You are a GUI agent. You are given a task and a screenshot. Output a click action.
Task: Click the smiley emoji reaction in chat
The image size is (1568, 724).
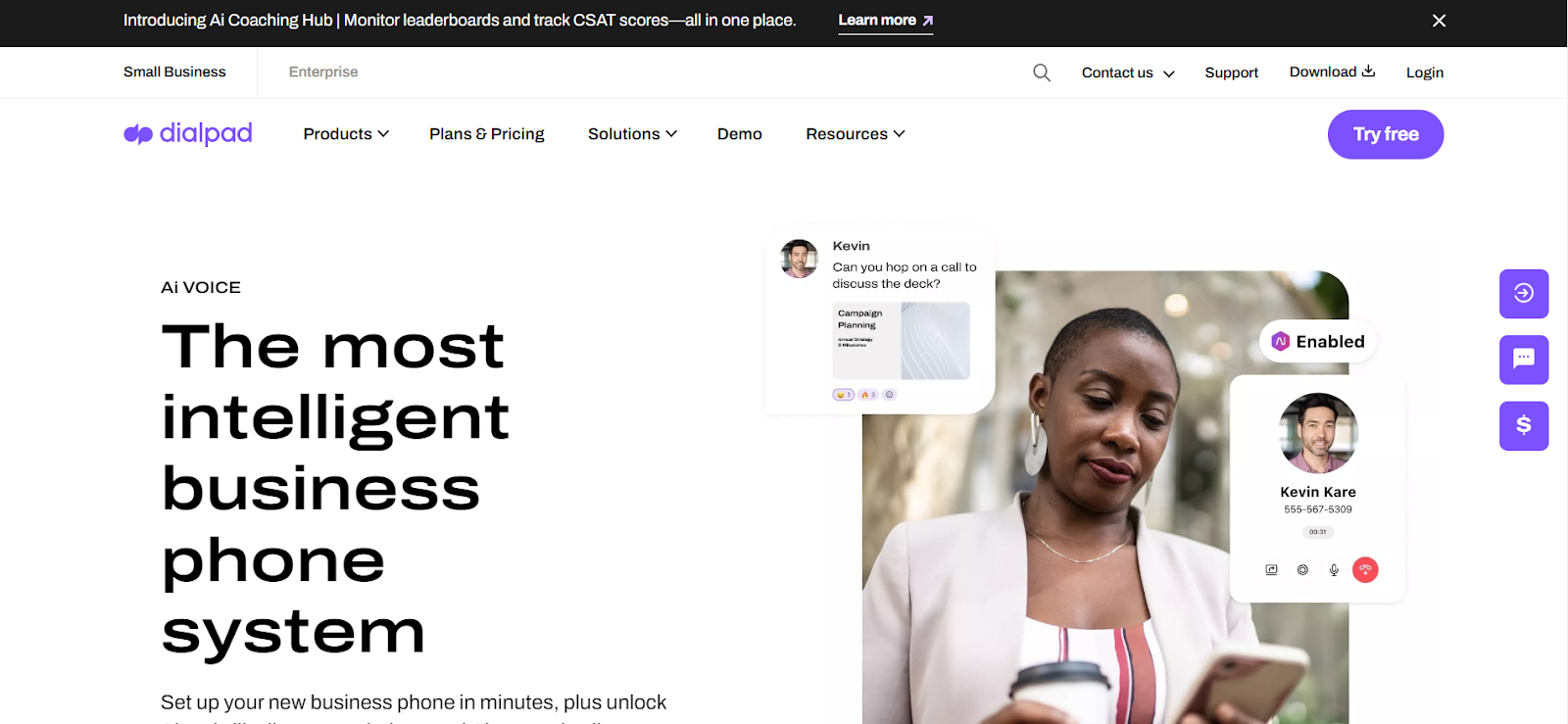[844, 395]
